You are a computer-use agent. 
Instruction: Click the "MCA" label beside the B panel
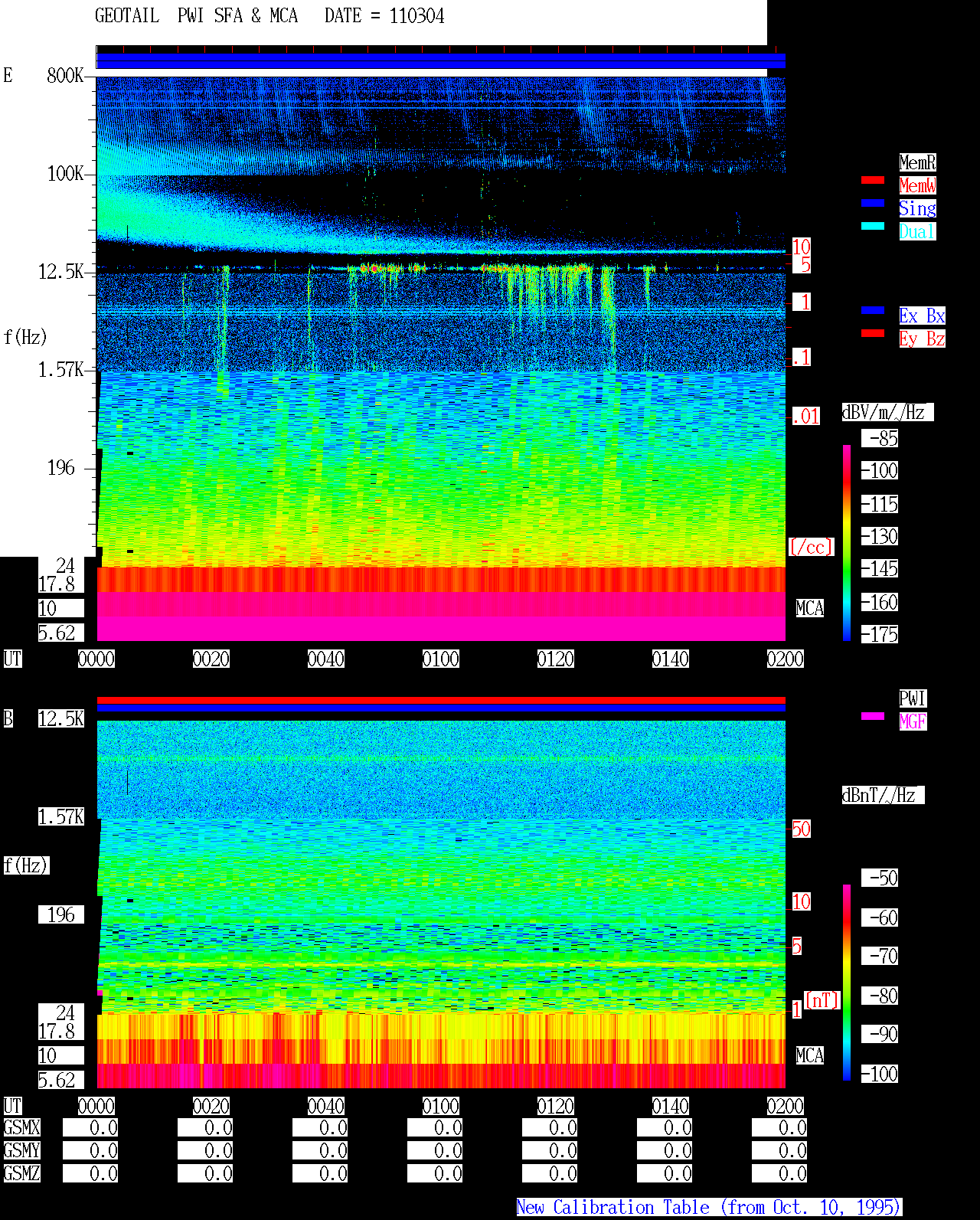(x=810, y=1055)
